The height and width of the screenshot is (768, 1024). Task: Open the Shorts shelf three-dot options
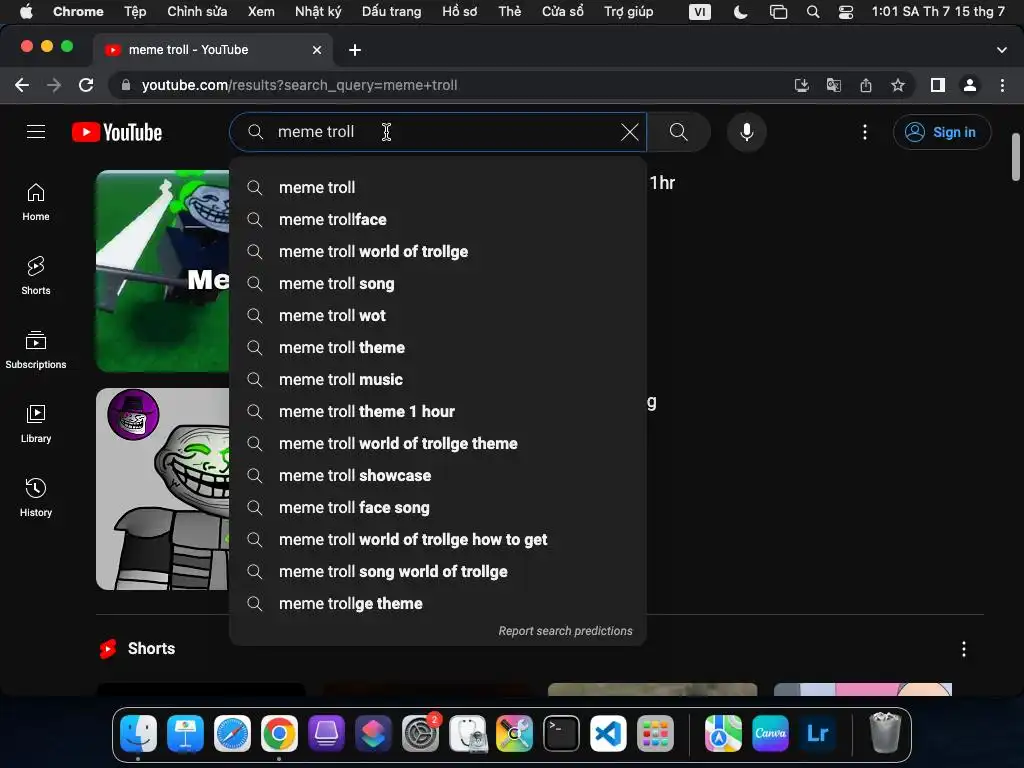964,648
